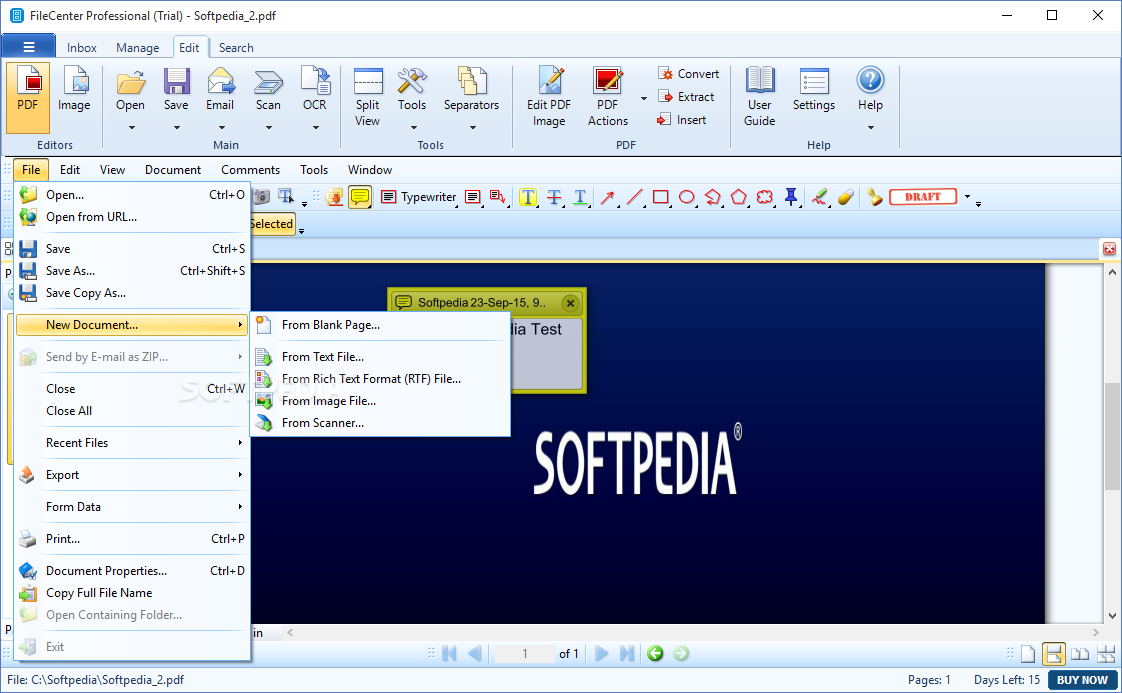Select the cloud shape tool
Screen dimensions: 1122x693
tap(765, 197)
